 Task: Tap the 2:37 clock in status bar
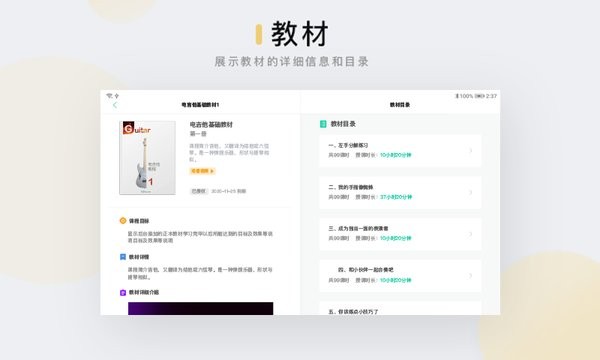point(491,96)
